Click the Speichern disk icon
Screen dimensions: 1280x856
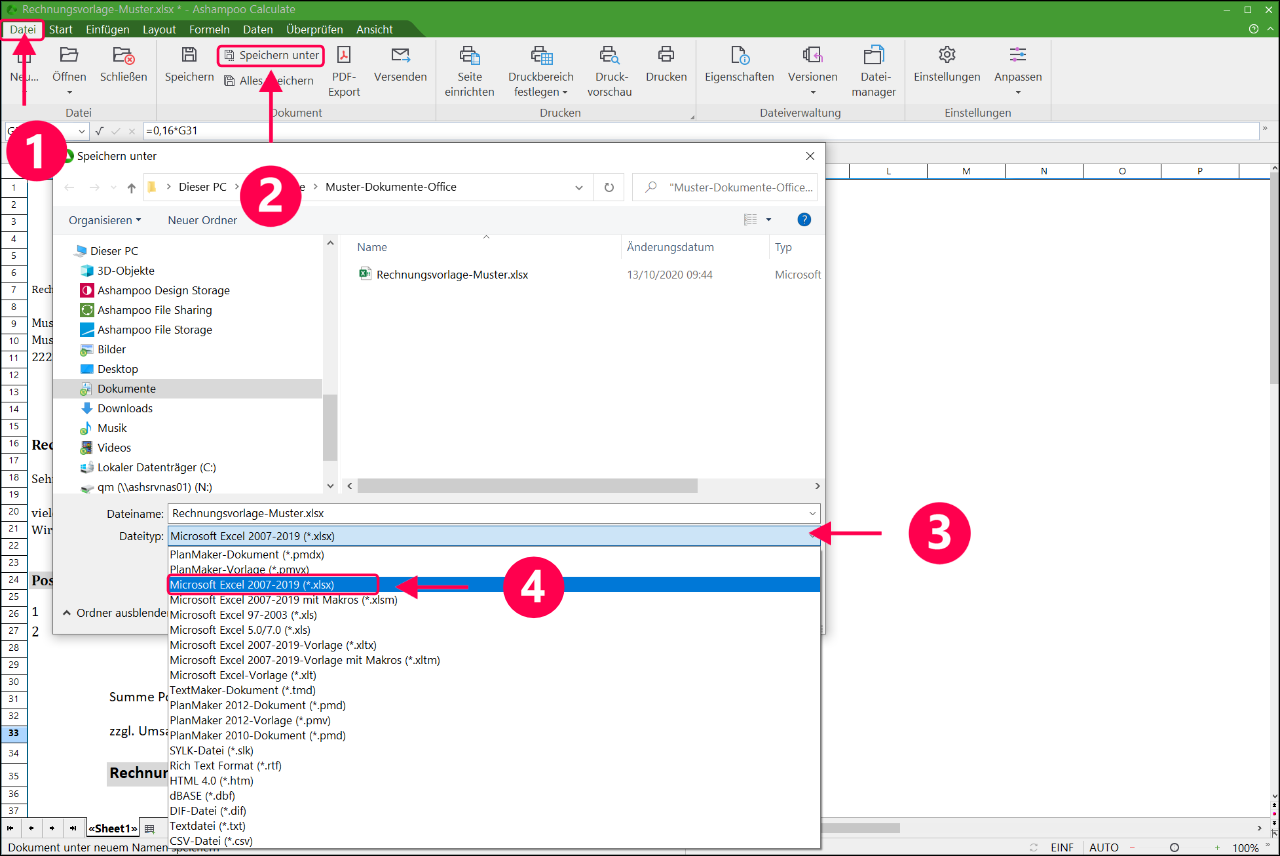pyautogui.click(x=189, y=55)
